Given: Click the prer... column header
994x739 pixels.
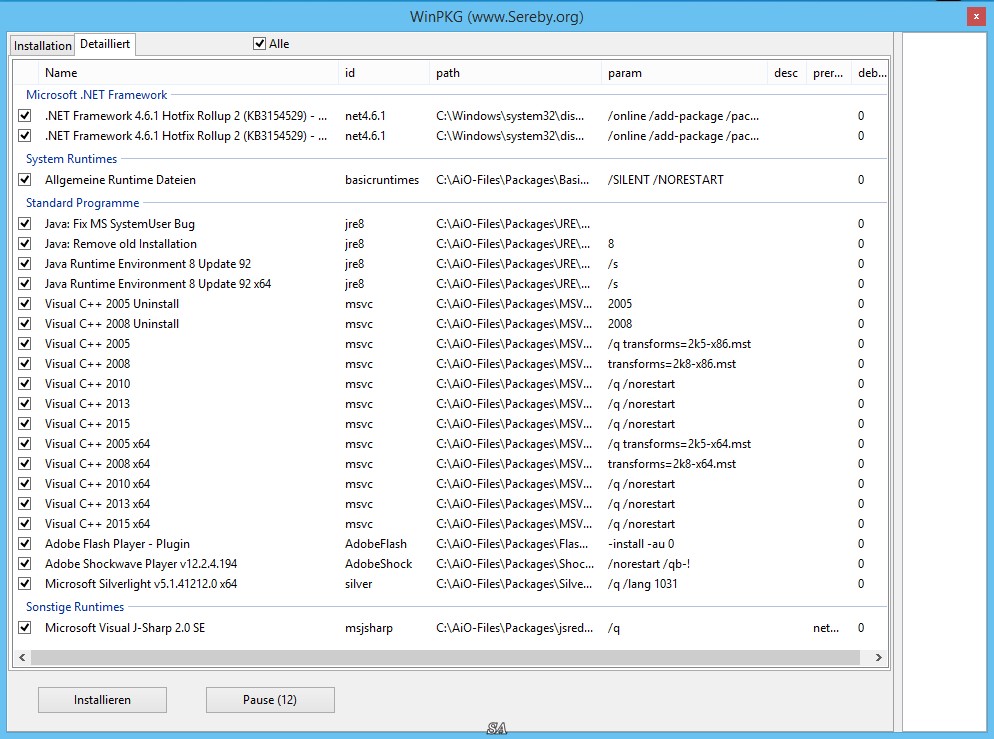Looking at the screenshot, I should tap(828, 73).
